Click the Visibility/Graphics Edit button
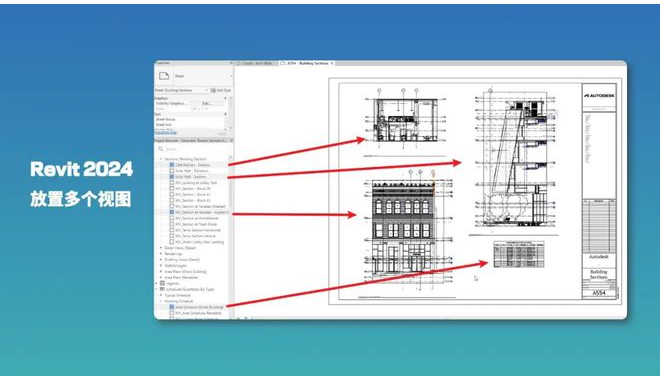This screenshot has height=386, width=665. click(x=207, y=103)
